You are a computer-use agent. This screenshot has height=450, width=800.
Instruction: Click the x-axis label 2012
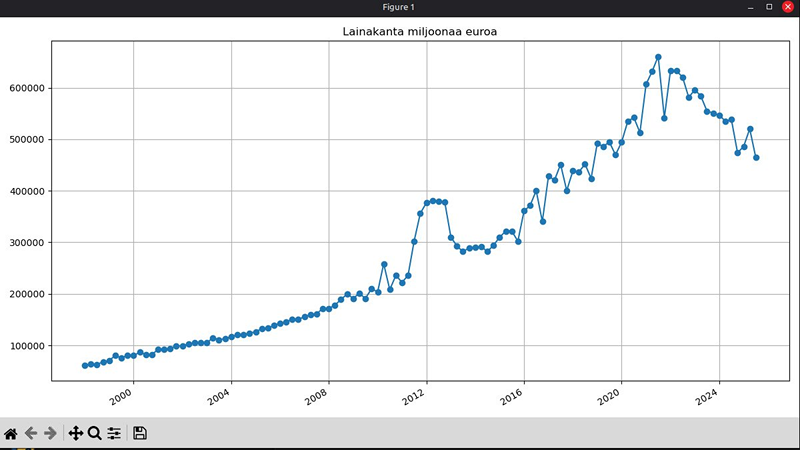[x=413, y=397]
